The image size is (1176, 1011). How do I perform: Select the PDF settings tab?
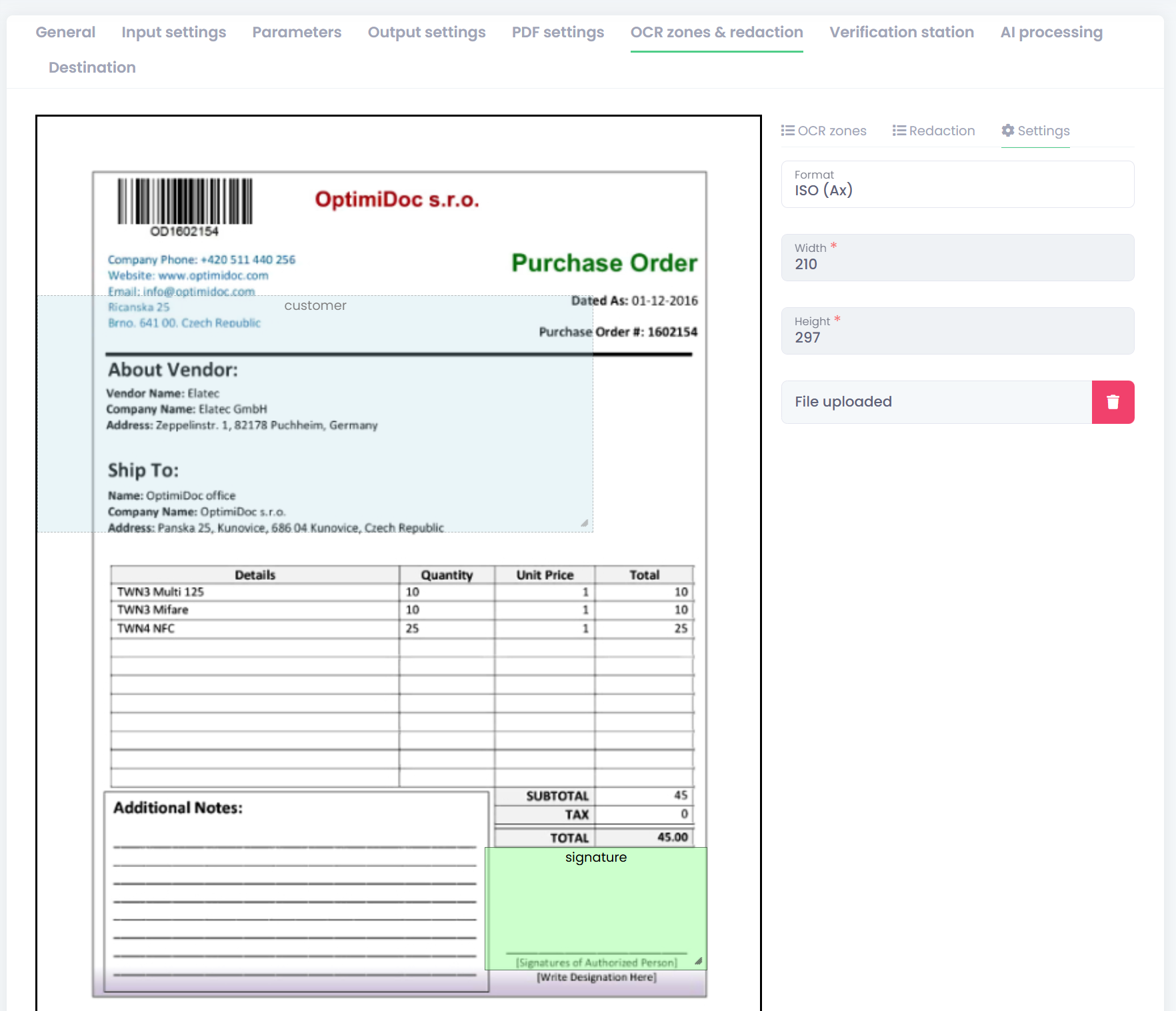tap(557, 32)
